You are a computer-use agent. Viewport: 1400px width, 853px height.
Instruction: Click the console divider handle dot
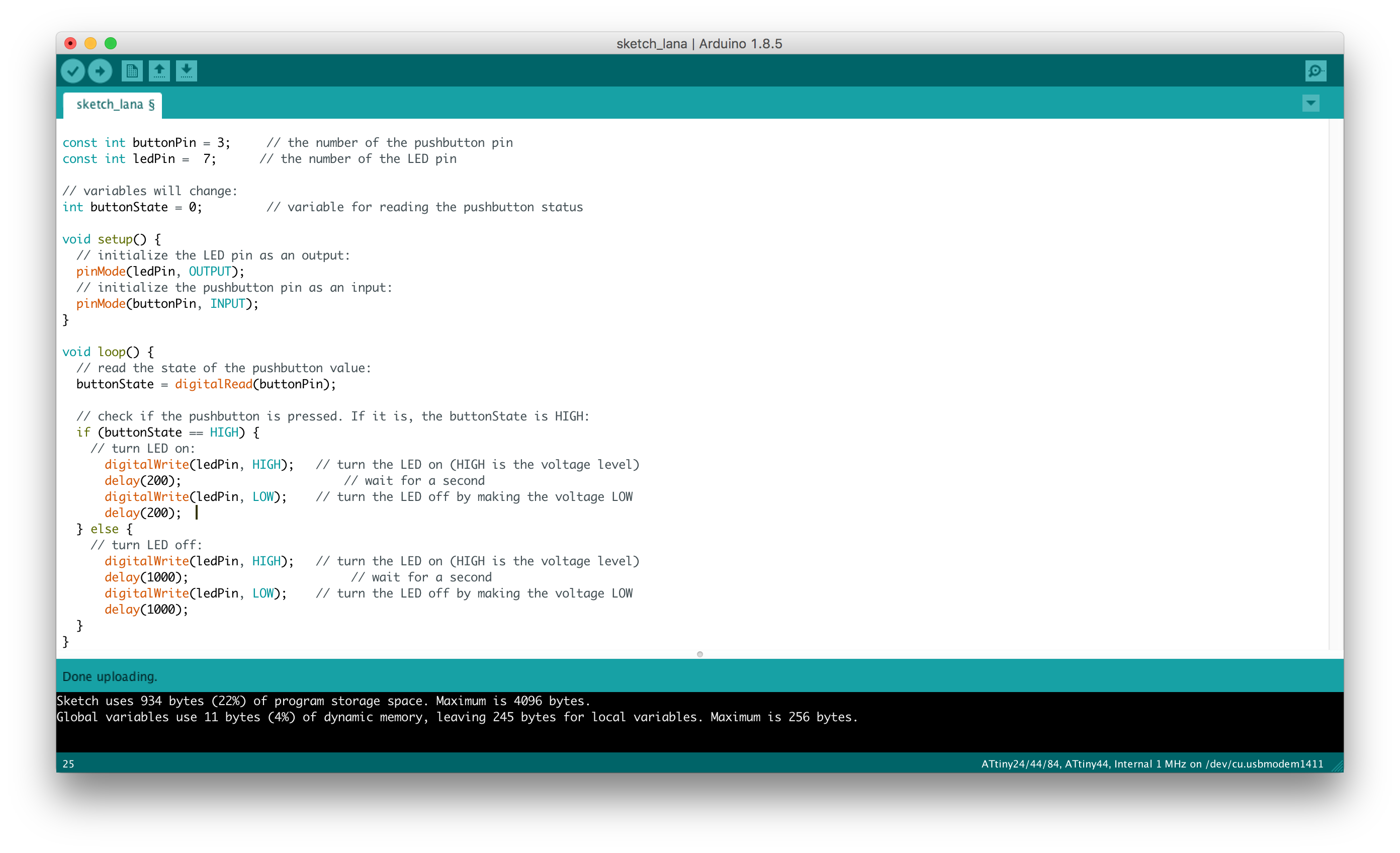pyautogui.click(x=700, y=654)
